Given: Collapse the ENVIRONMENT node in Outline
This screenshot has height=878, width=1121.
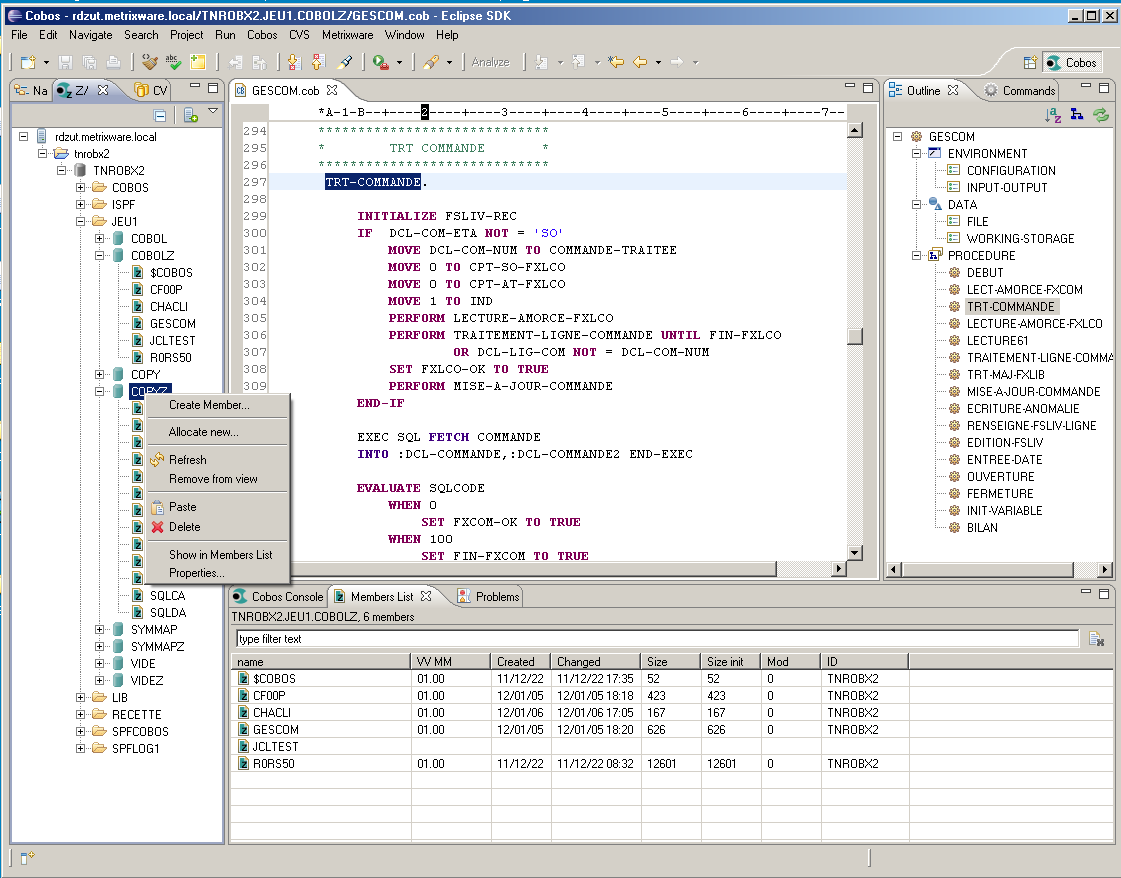Looking at the screenshot, I should [x=917, y=153].
